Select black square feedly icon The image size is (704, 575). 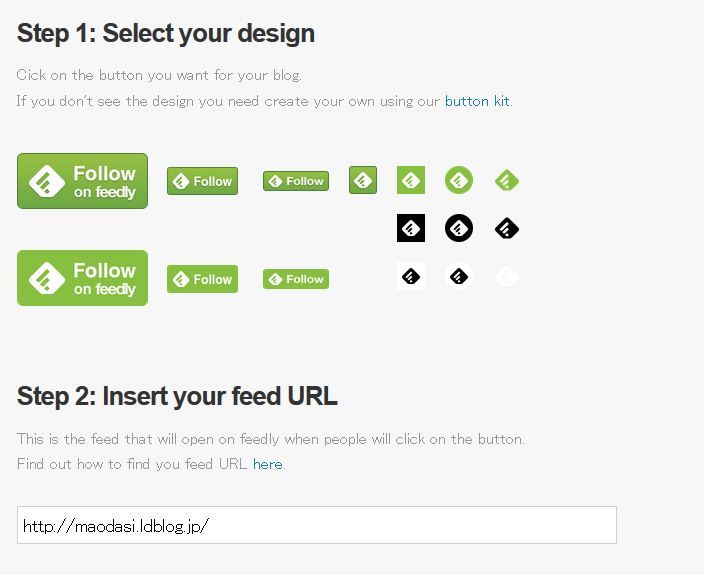click(x=411, y=228)
